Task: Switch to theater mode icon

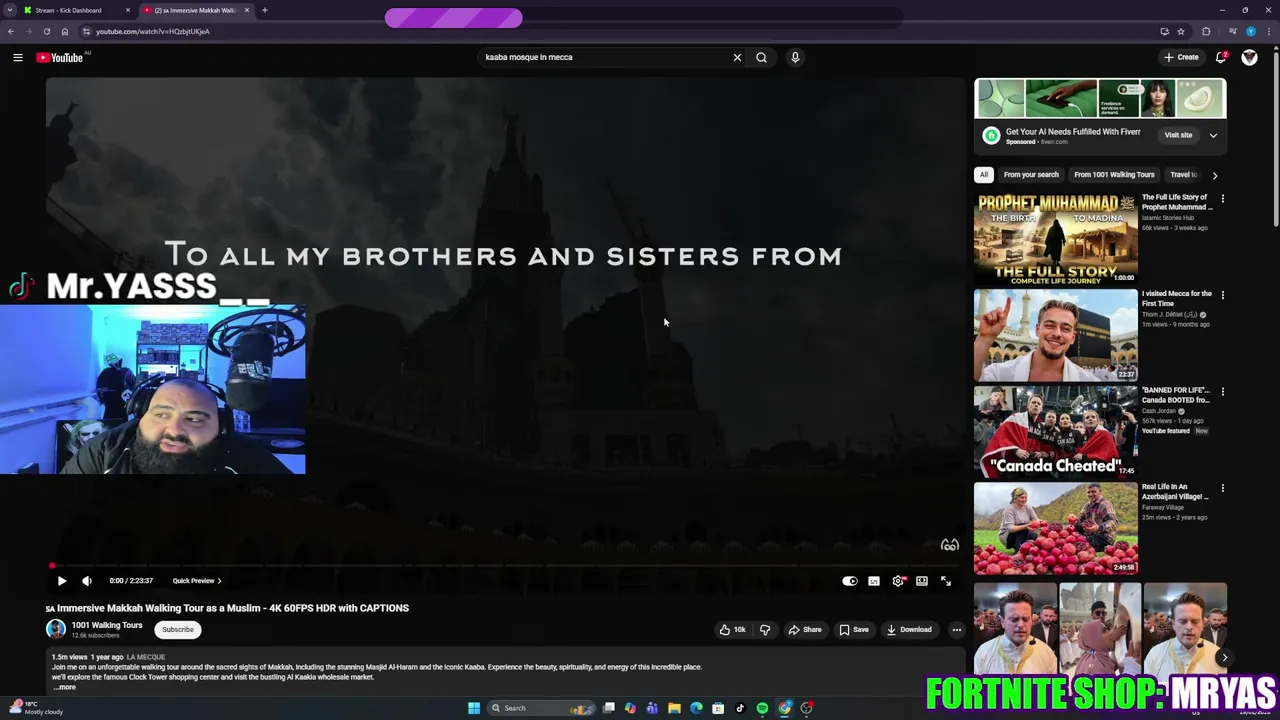Action: (922, 581)
